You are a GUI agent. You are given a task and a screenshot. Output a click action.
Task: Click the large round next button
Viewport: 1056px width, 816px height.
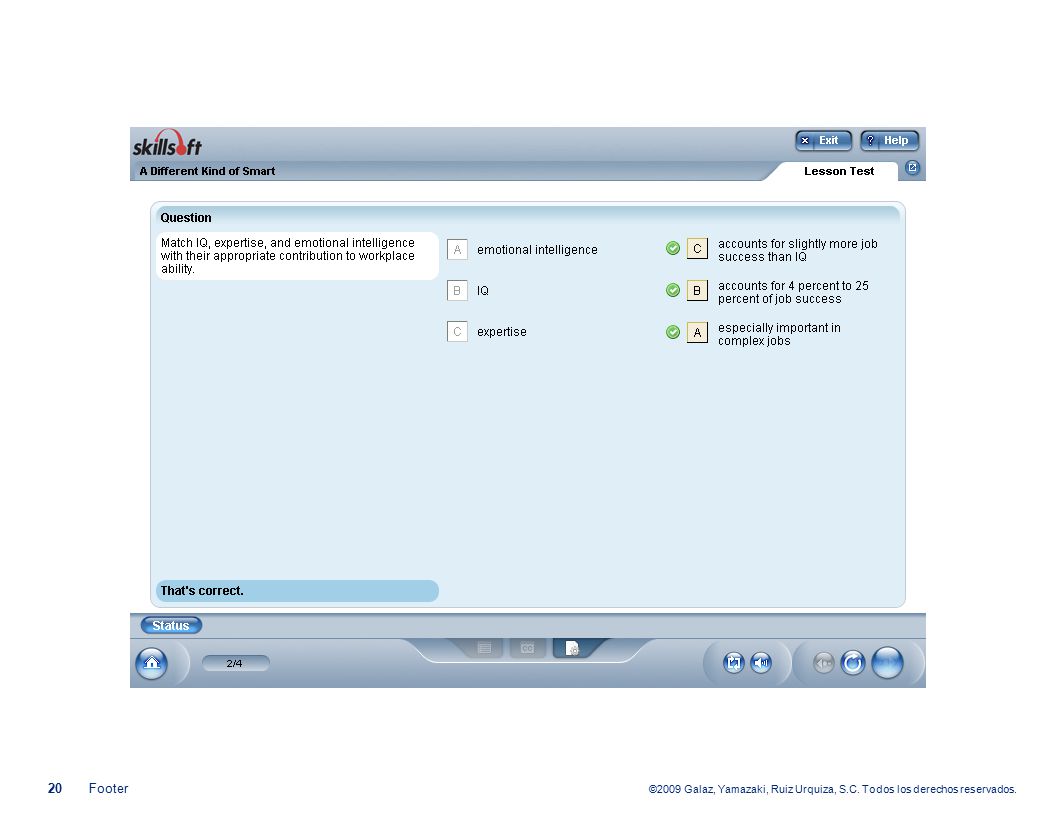click(887, 663)
